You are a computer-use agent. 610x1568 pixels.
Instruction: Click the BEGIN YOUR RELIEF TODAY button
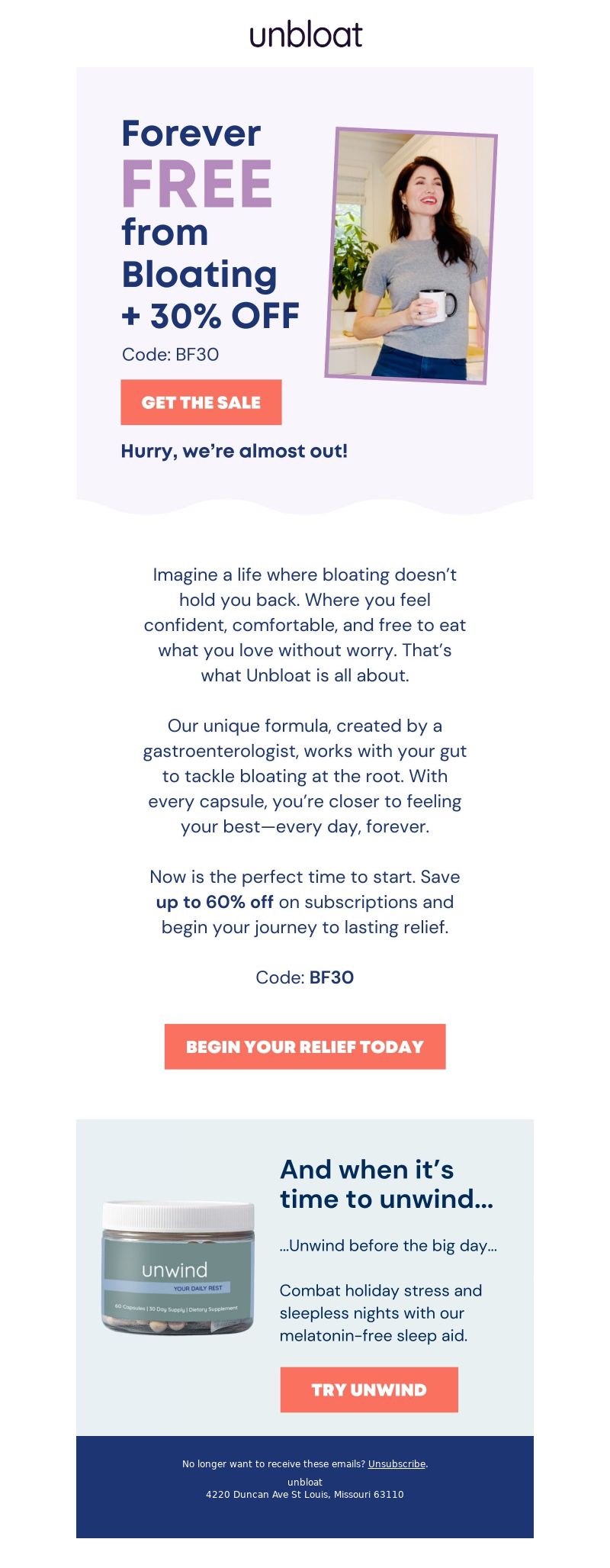coord(305,1046)
